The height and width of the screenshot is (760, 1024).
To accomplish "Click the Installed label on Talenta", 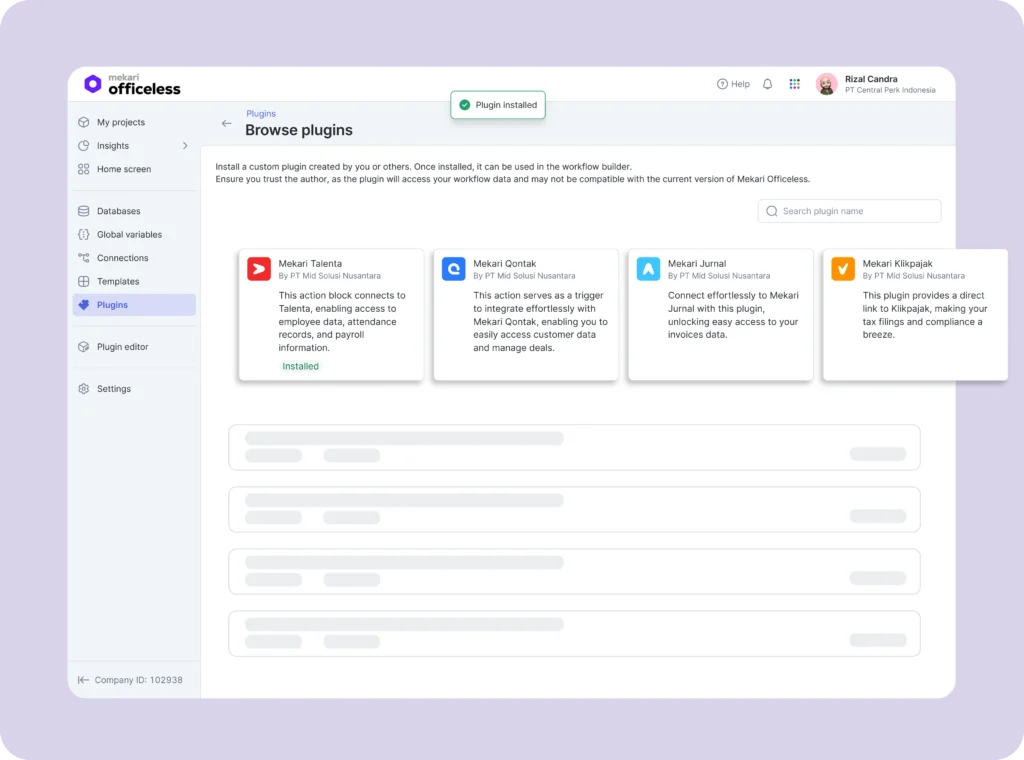I will pyautogui.click(x=300, y=366).
